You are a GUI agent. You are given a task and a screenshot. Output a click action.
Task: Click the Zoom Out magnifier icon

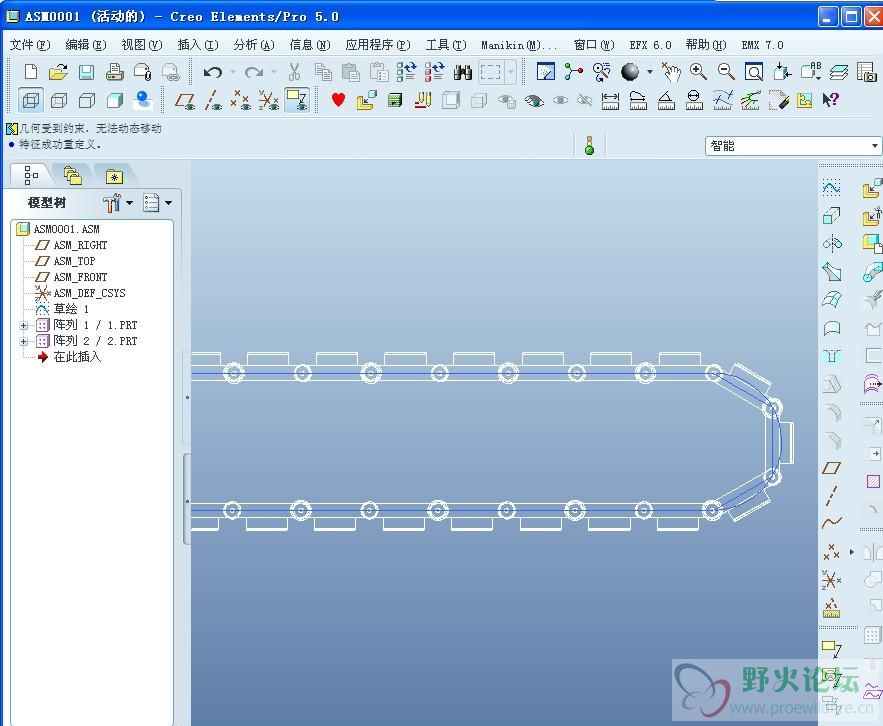[726, 72]
